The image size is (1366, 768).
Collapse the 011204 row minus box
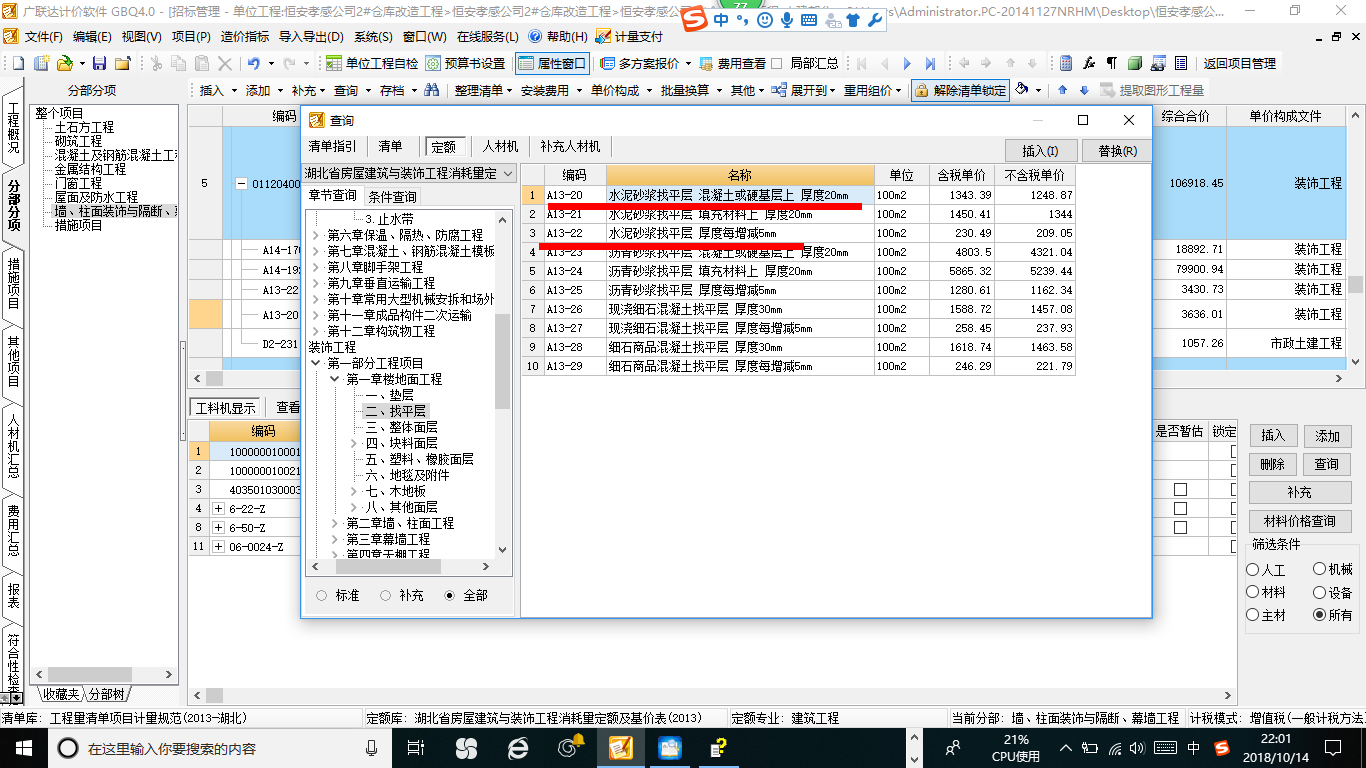(241, 183)
